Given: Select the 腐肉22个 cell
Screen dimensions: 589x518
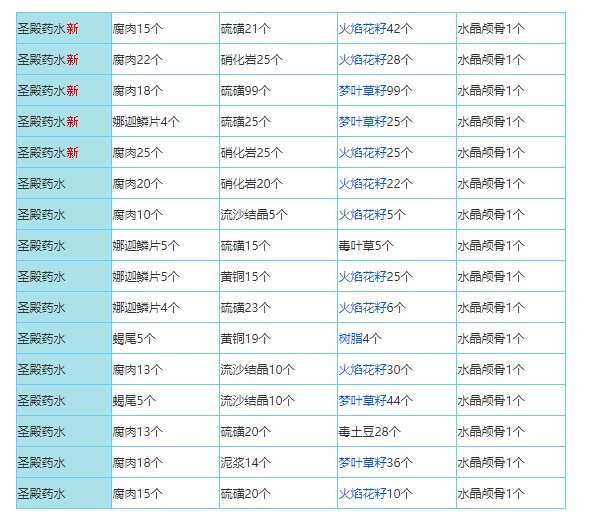Looking at the screenshot, I should [165, 59].
